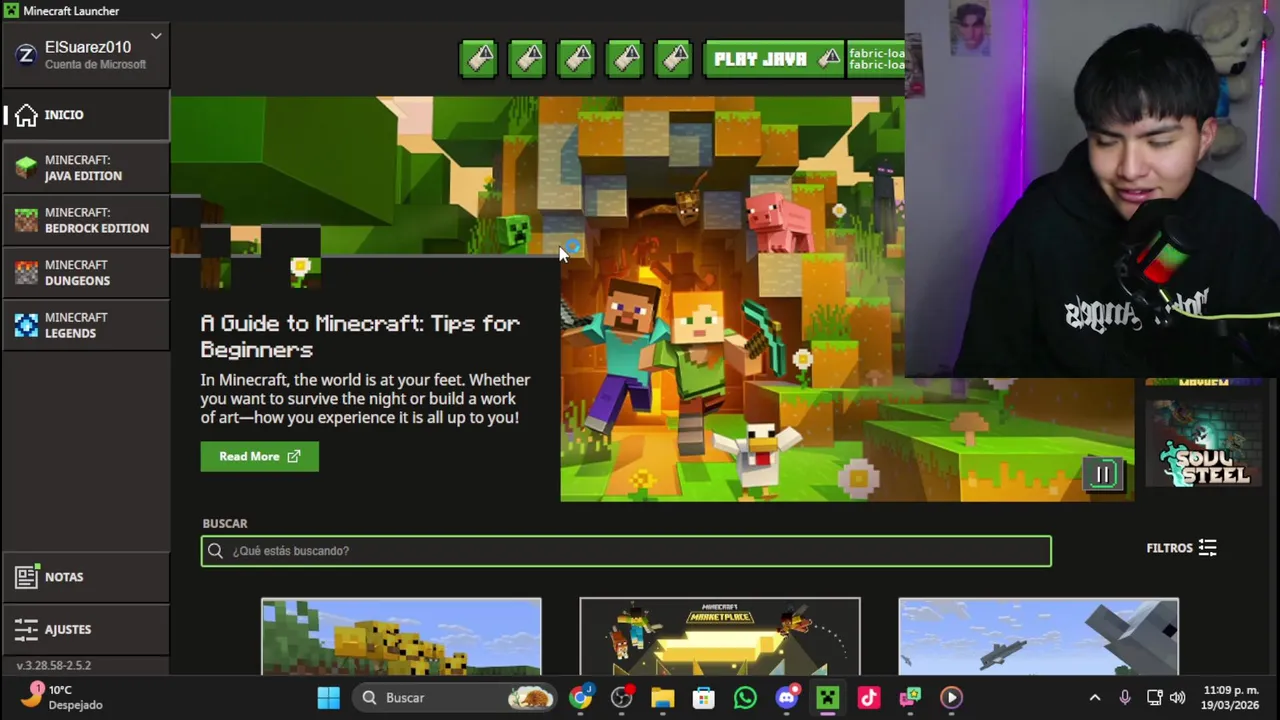This screenshot has height=720, width=1280.
Task: Select Minecraft: Java Edition in sidebar
Action: coord(86,168)
